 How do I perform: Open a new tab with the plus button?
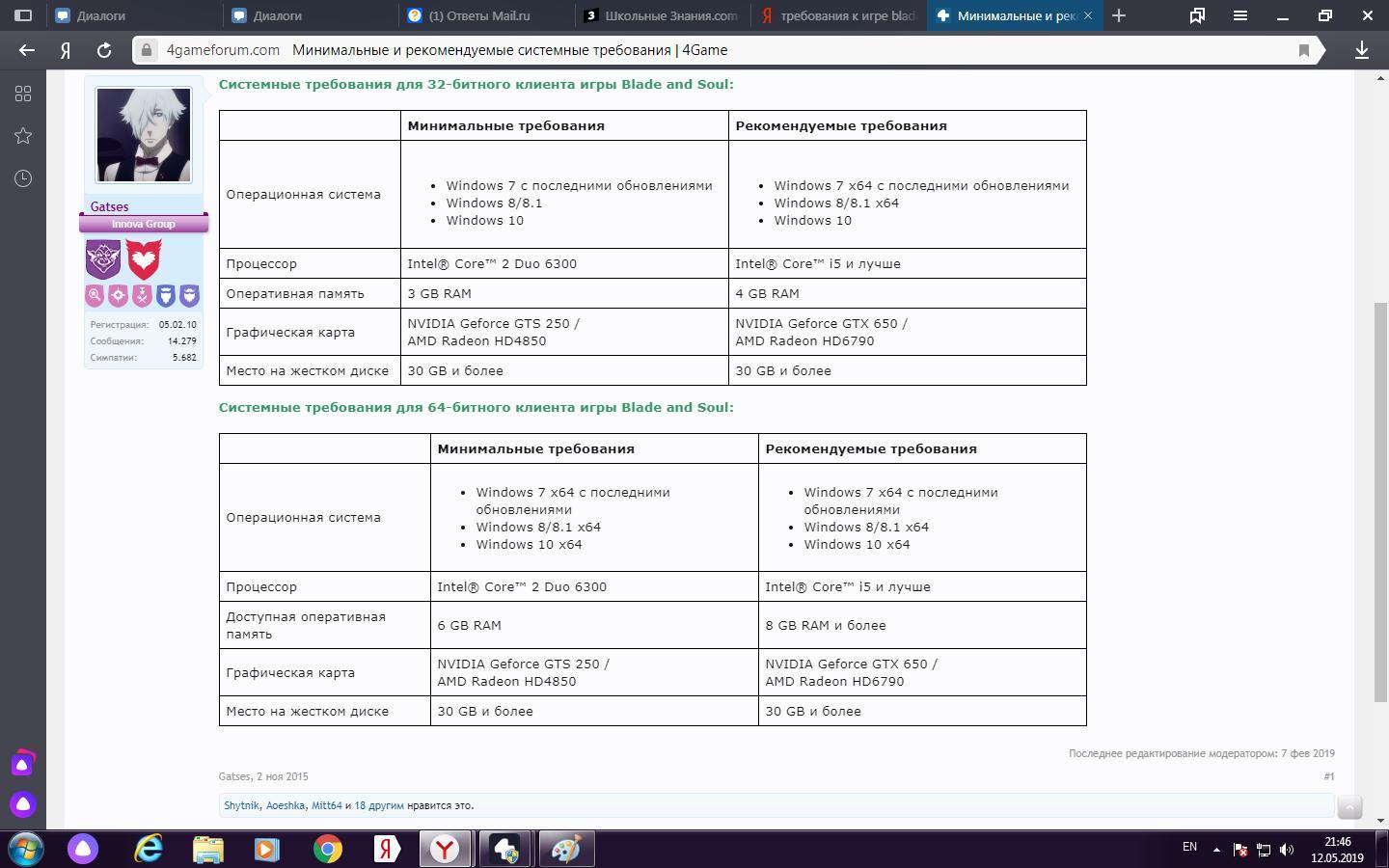1119,15
